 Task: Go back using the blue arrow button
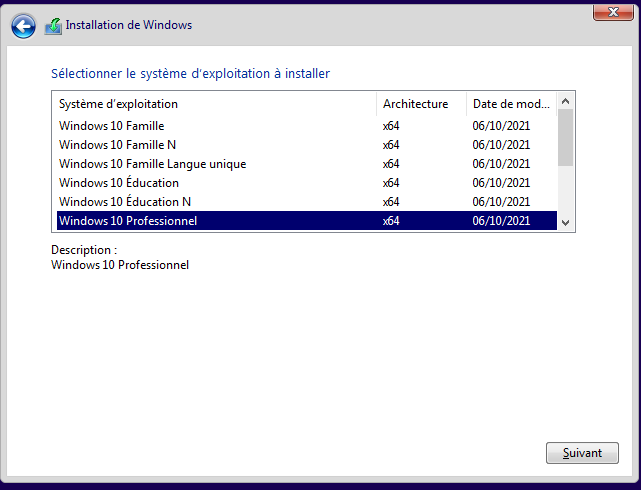click(x=23, y=27)
